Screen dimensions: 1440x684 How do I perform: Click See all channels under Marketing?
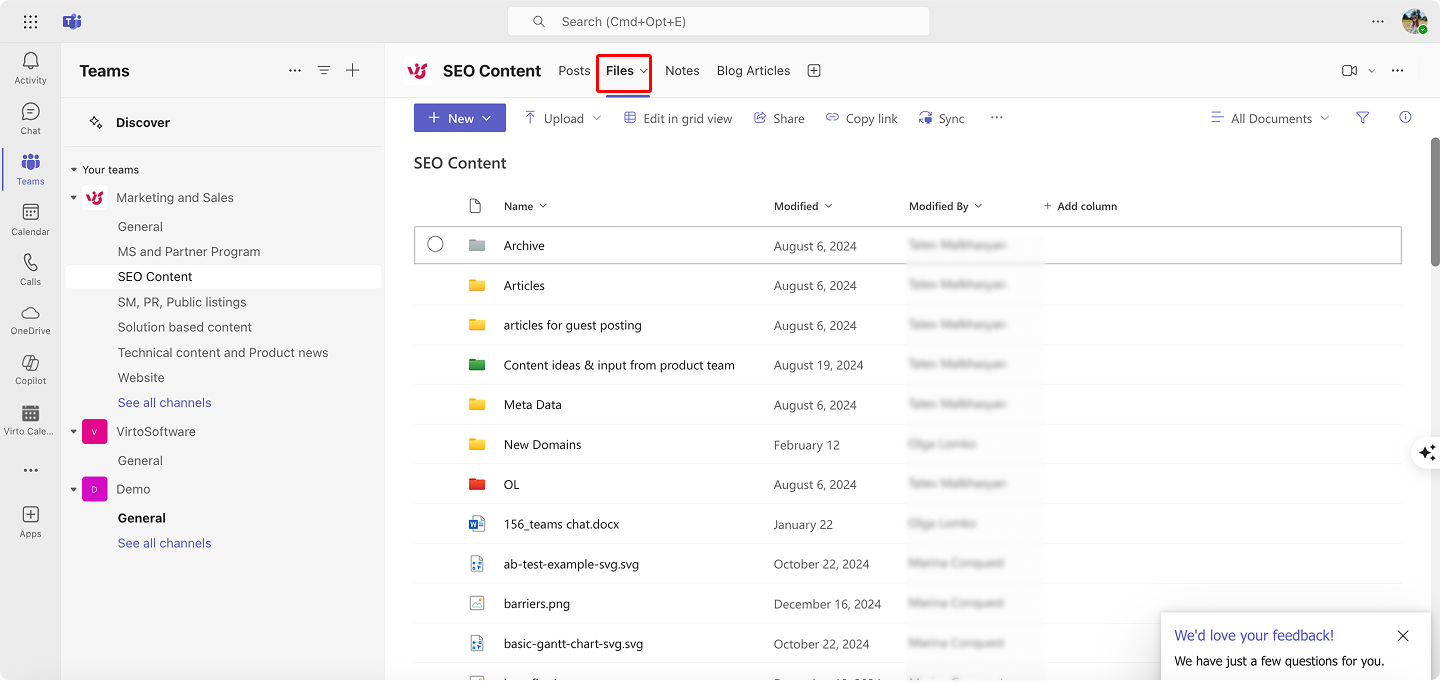click(164, 403)
